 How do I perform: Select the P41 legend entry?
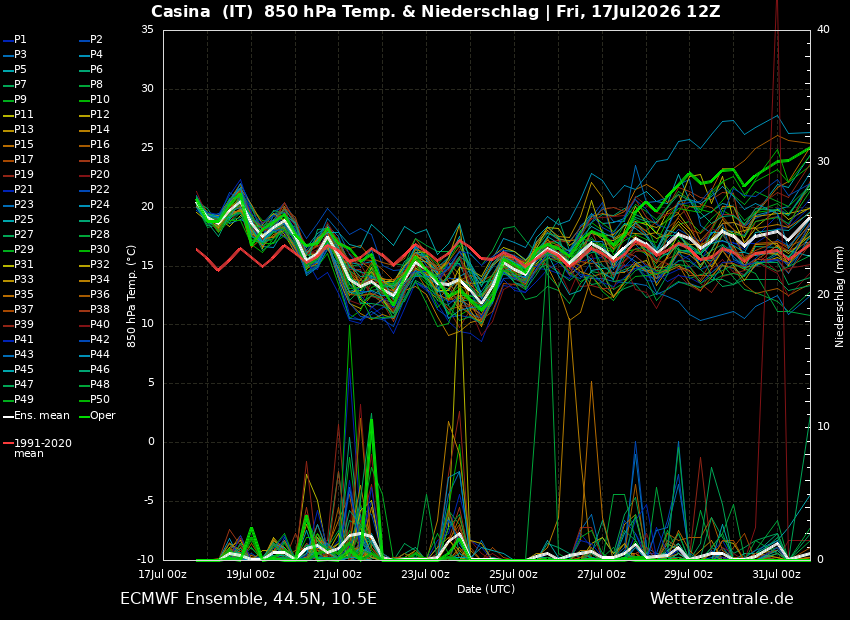pyautogui.click(x=18, y=339)
